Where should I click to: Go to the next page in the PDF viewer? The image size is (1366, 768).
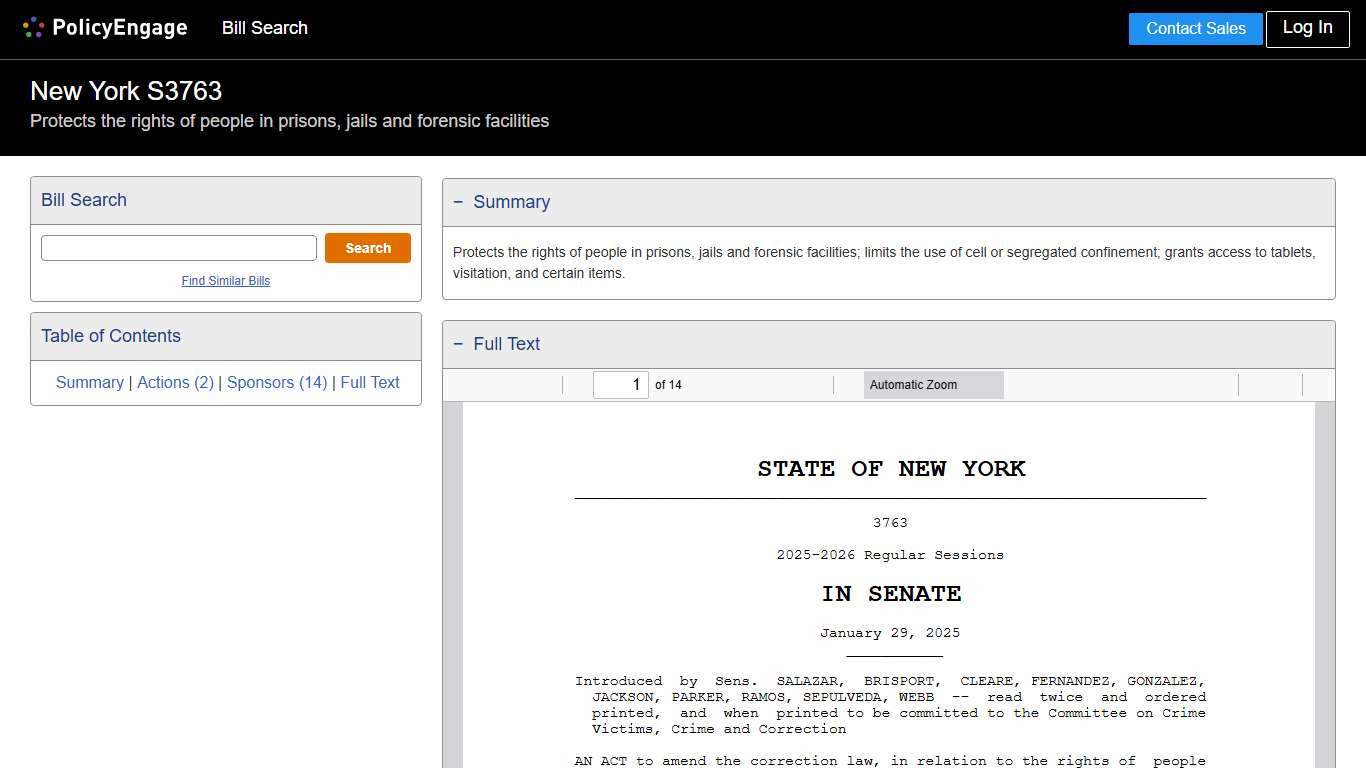click(540, 384)
